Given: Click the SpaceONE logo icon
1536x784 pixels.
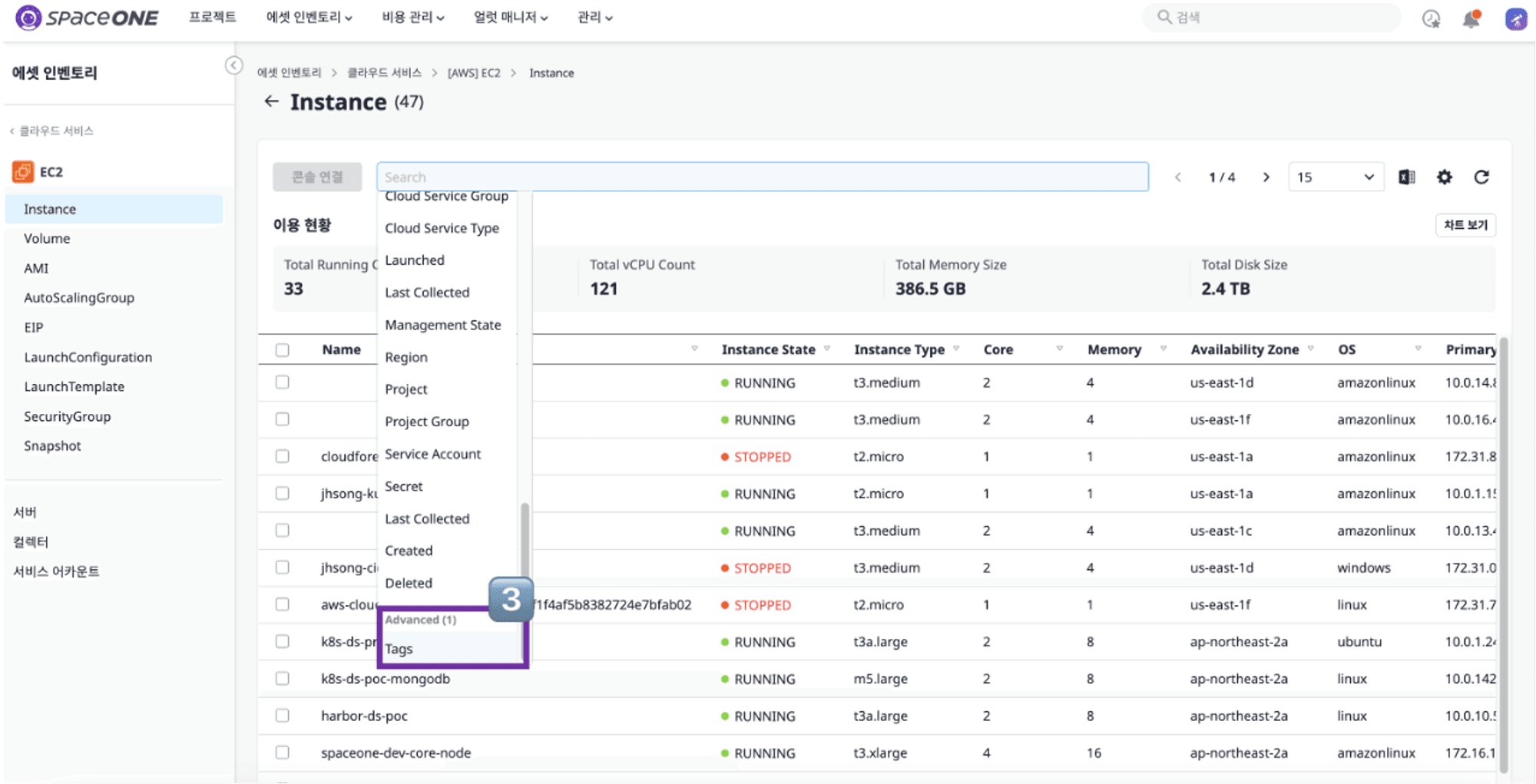Looking at the screenshot, I should (x=28, y=17).
